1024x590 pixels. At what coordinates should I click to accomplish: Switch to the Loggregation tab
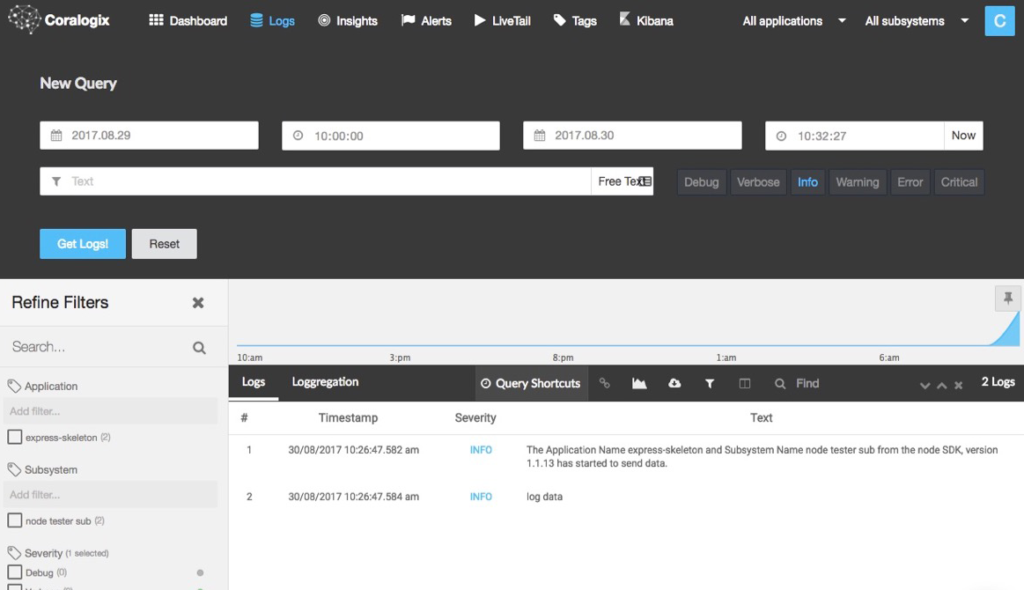(x=325, y=382)
